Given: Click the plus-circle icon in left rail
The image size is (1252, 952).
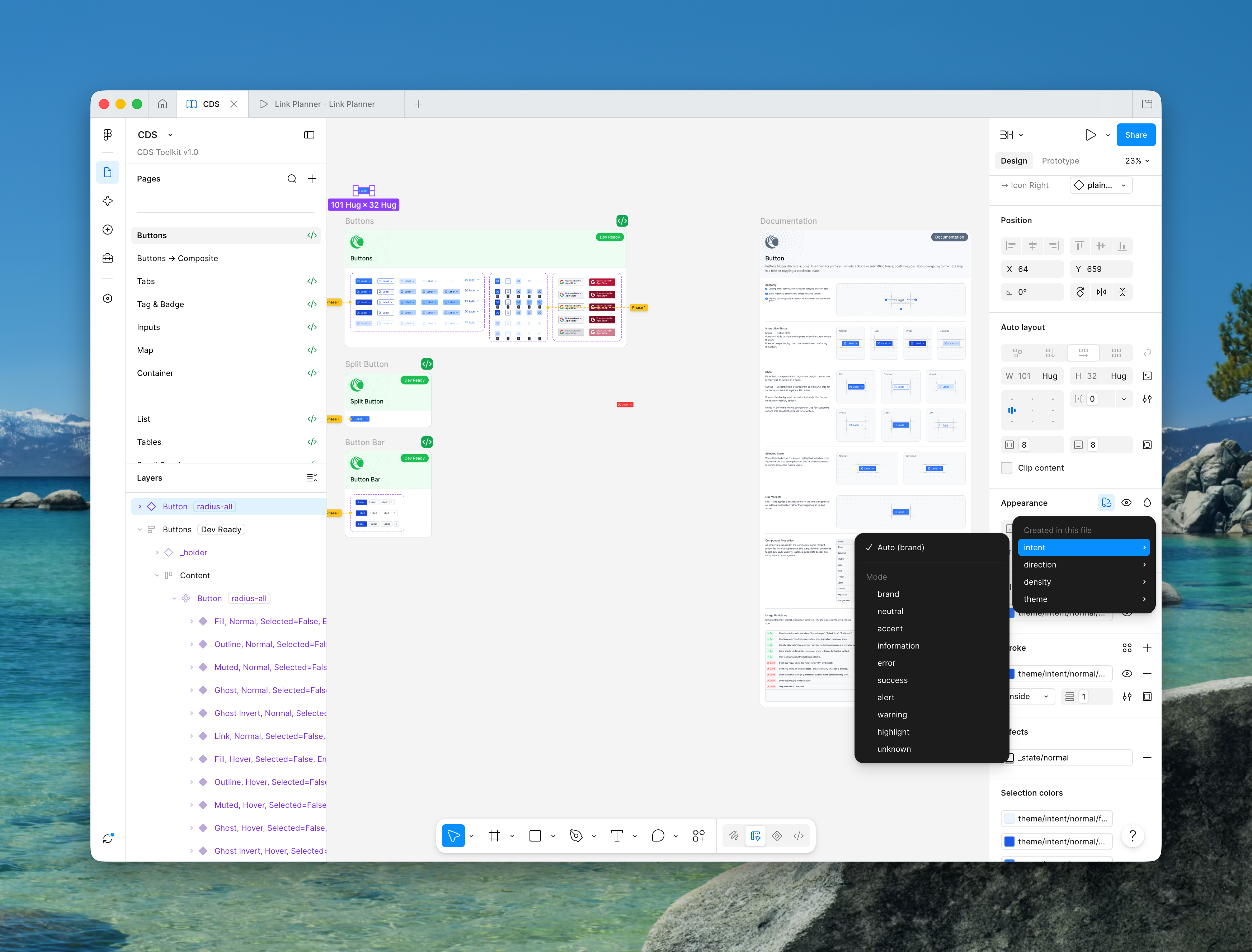Looking at the screenshot, I should (108, 230).
